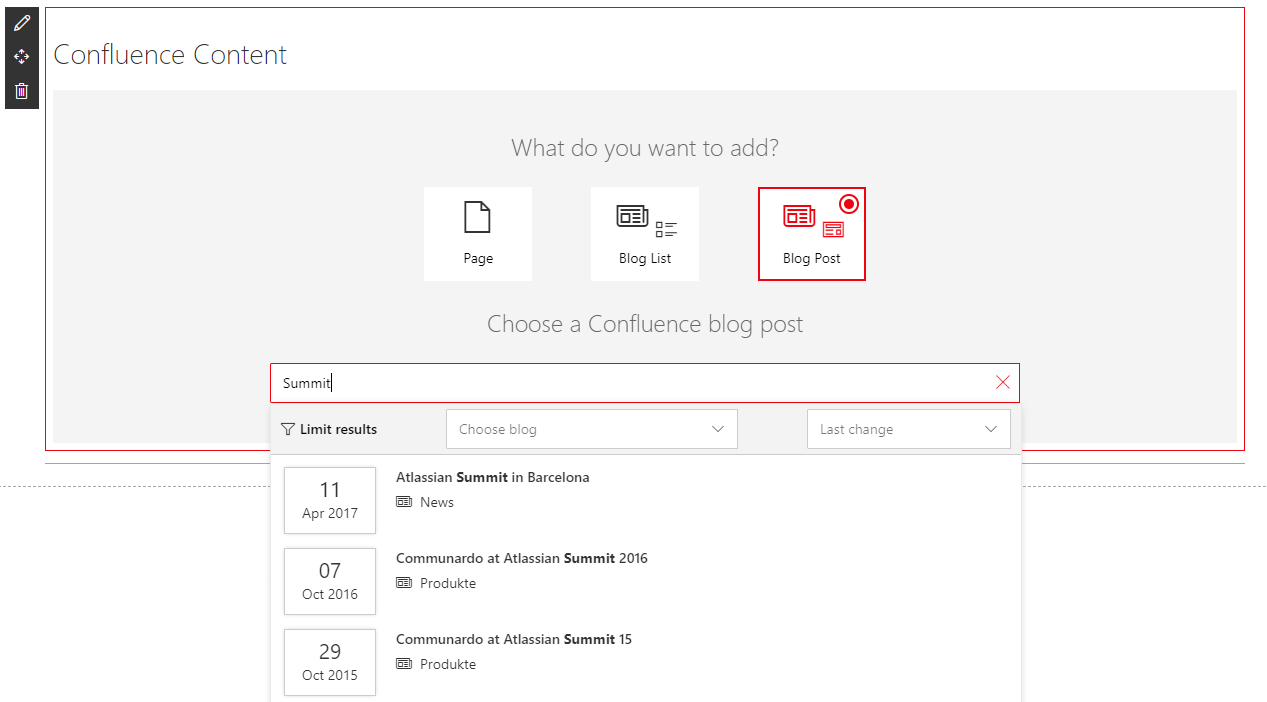Expand the chevron on the Choose blog selector

click(x=717, y=428)
